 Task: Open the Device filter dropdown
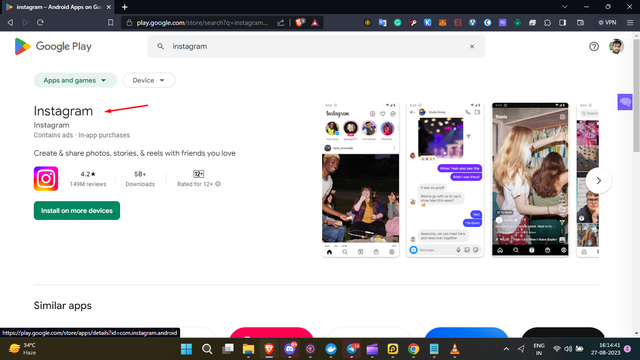click(x=149, y=80)
